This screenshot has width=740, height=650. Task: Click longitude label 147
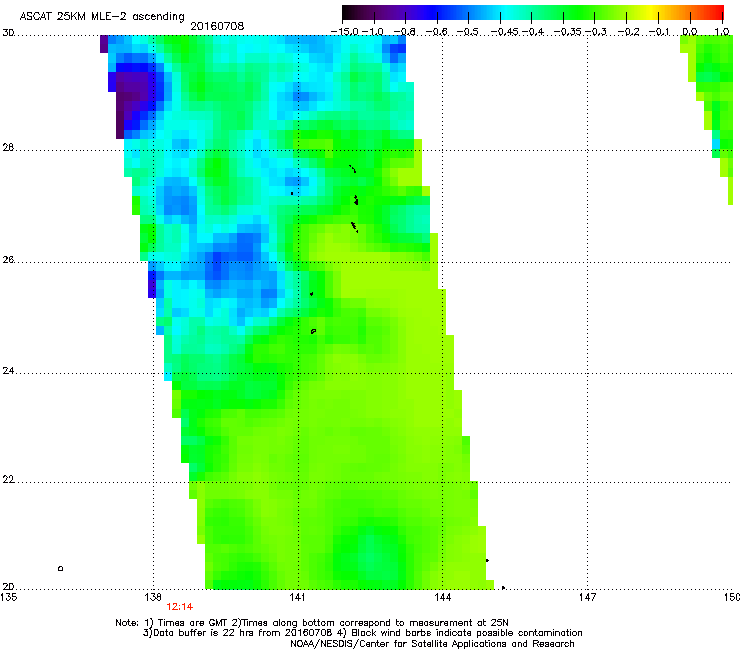coord(587,597)
